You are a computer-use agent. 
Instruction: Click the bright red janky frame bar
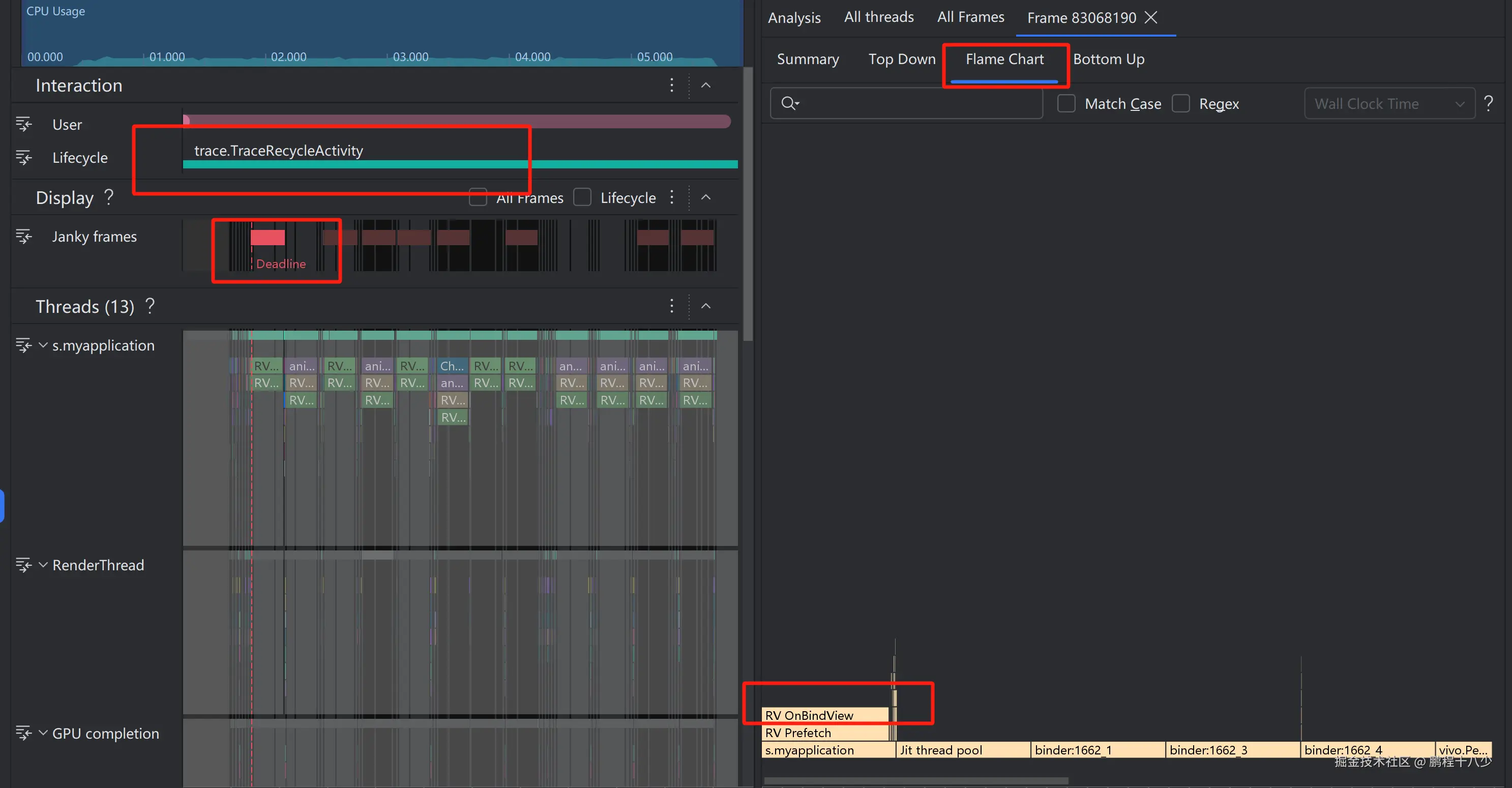pos(268,237)
